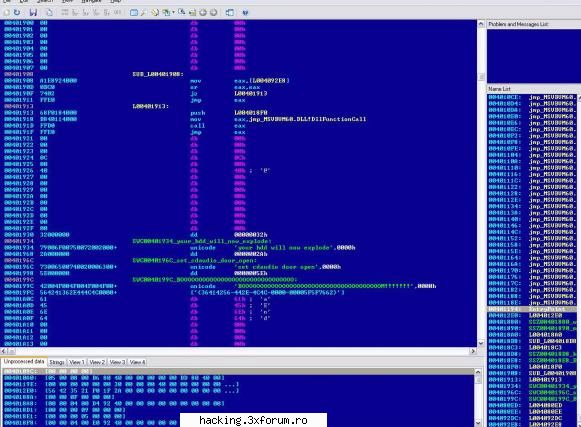
Task: Select L00401913 entry in Name List
Action: tap(532, 380)
